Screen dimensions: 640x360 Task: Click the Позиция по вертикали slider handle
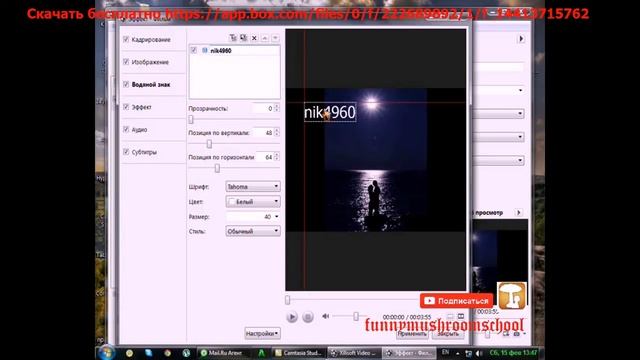pyautogui.click(x=209, y=144)
